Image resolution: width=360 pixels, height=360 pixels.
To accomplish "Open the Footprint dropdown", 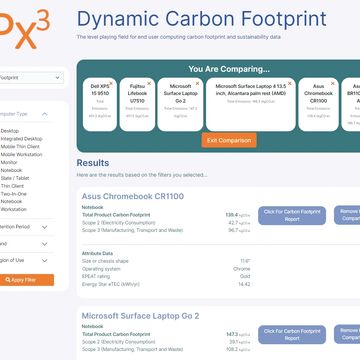I will tap(31, 78).
